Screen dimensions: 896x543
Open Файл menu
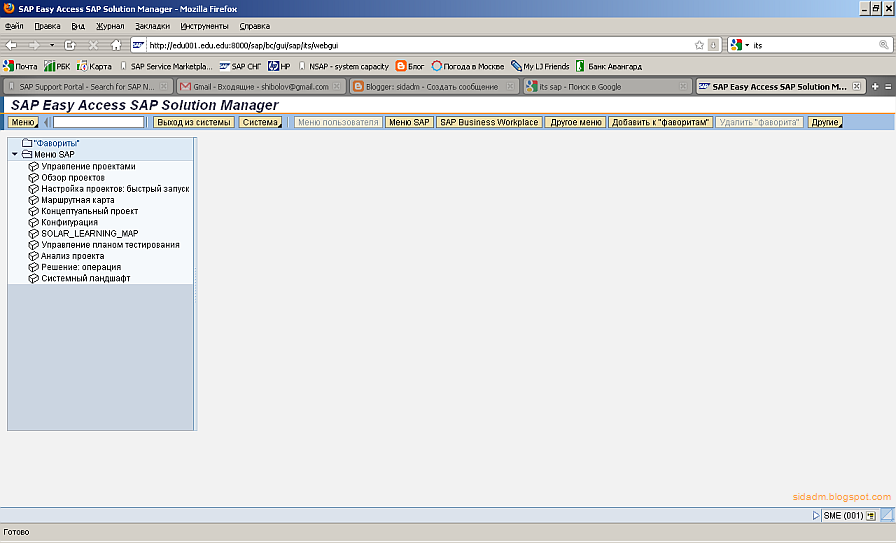14,26
